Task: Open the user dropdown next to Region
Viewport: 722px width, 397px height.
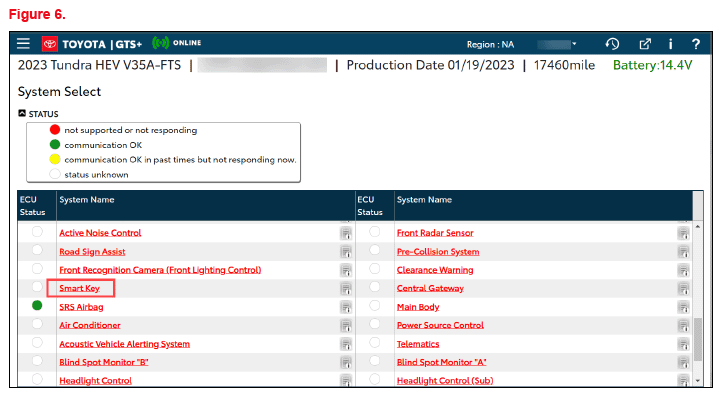Action: [x=557, y=44]
